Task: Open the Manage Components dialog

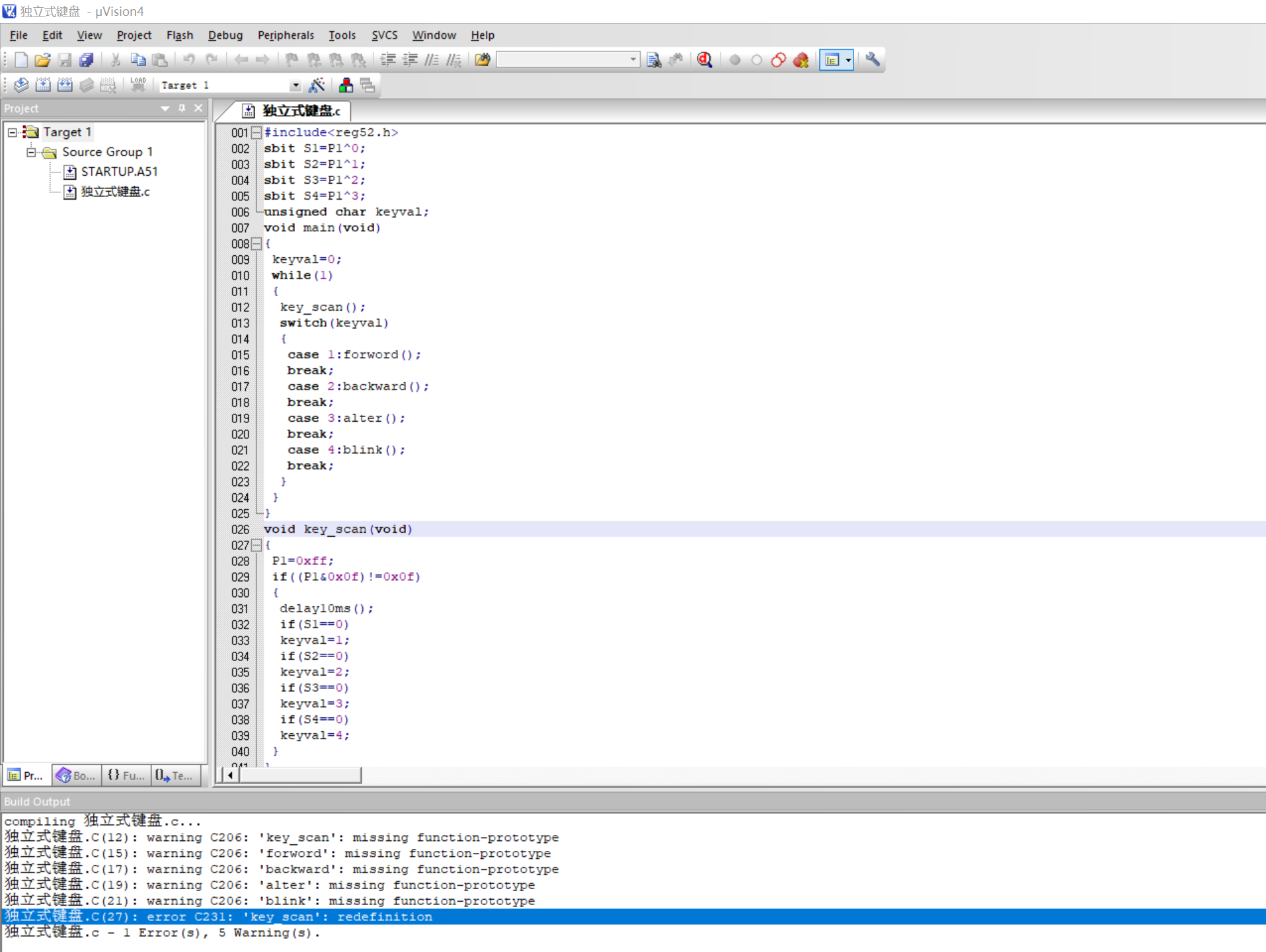Action: tap(346, 85)
